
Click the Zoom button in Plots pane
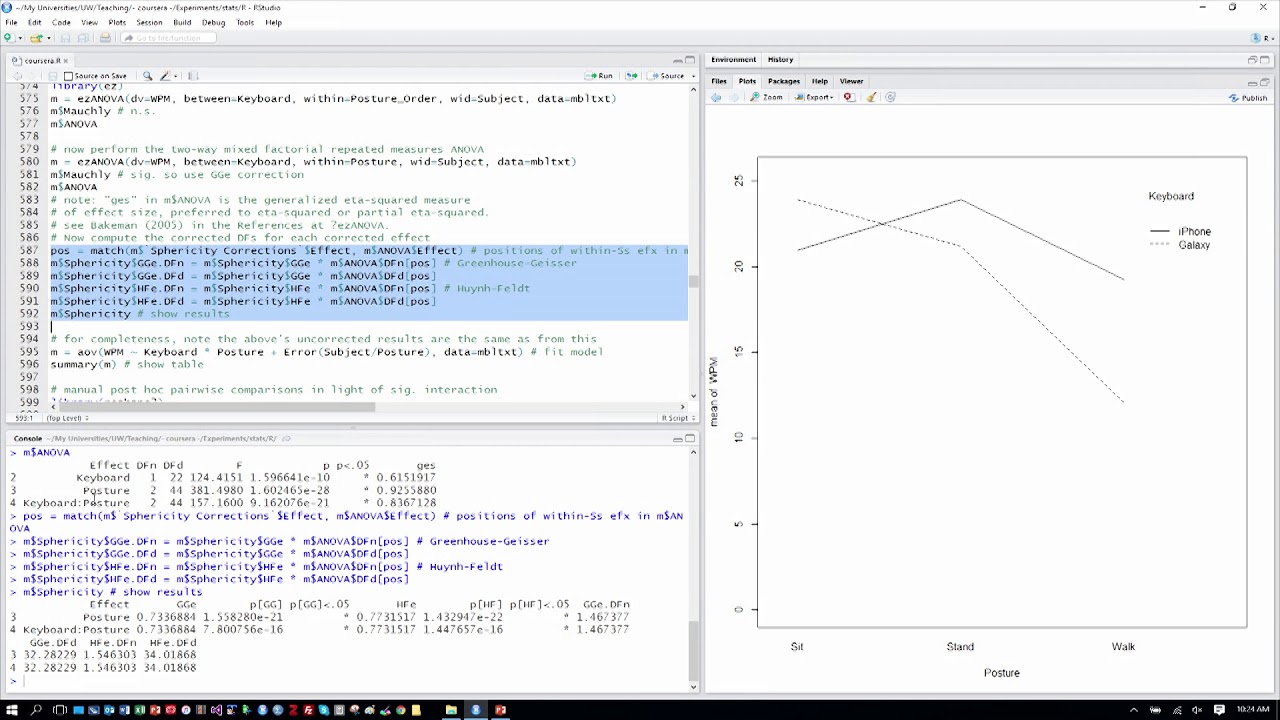point(768,97)
